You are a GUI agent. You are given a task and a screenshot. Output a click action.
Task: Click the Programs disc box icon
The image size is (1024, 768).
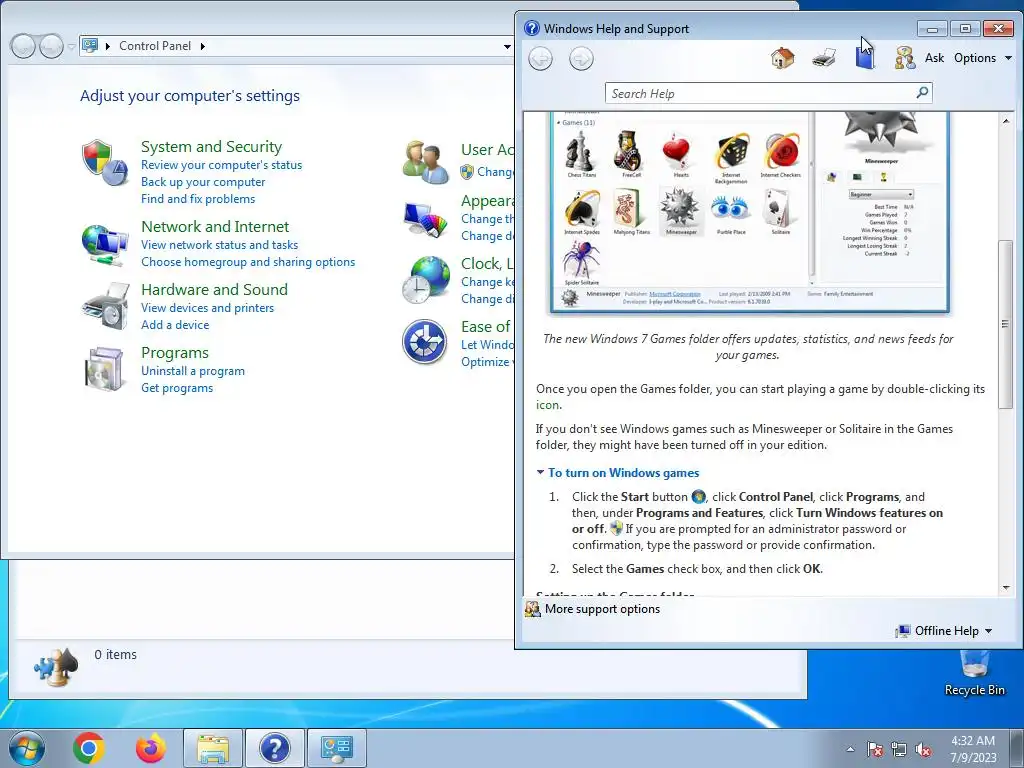(x=104, y=369)
